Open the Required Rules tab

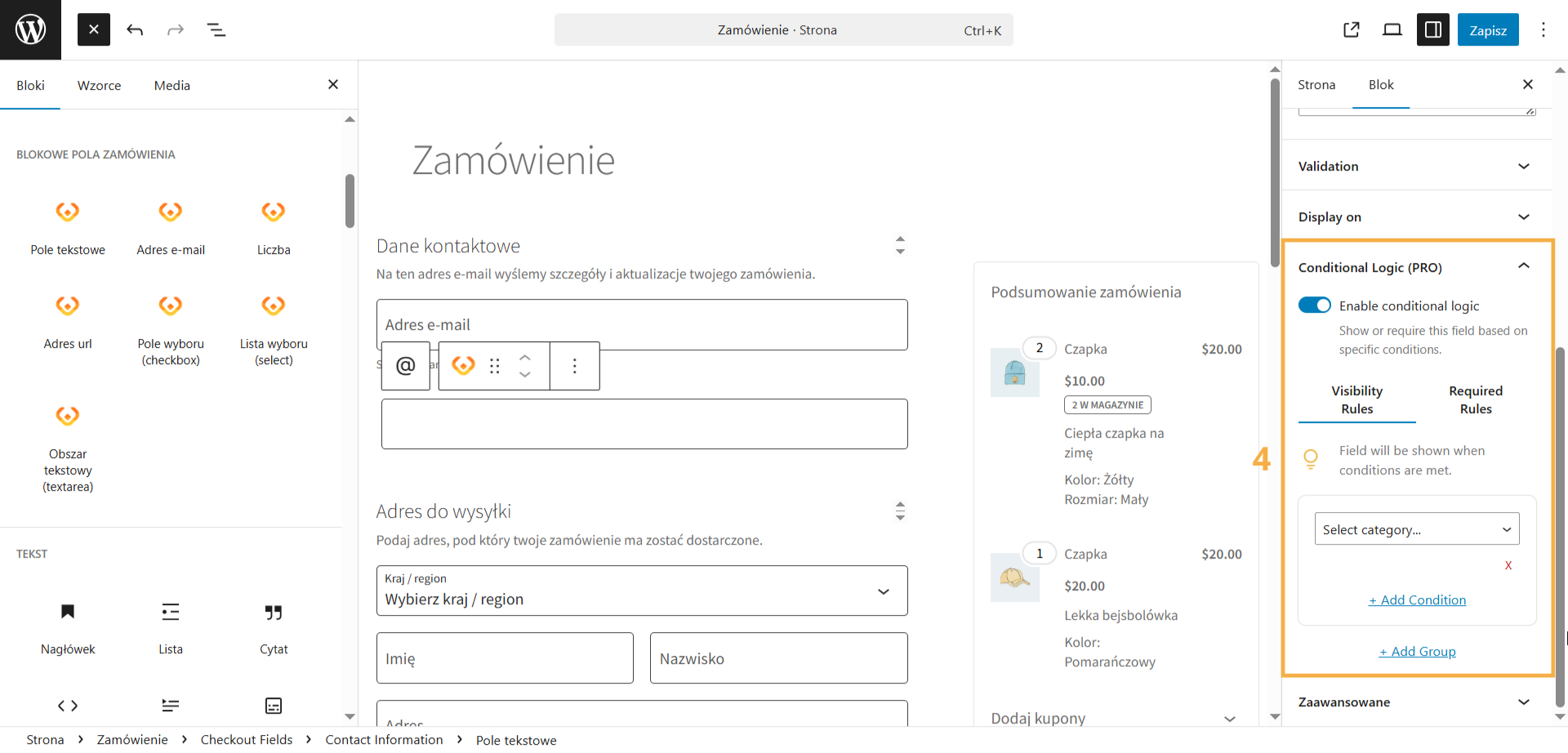(1475, 399)
